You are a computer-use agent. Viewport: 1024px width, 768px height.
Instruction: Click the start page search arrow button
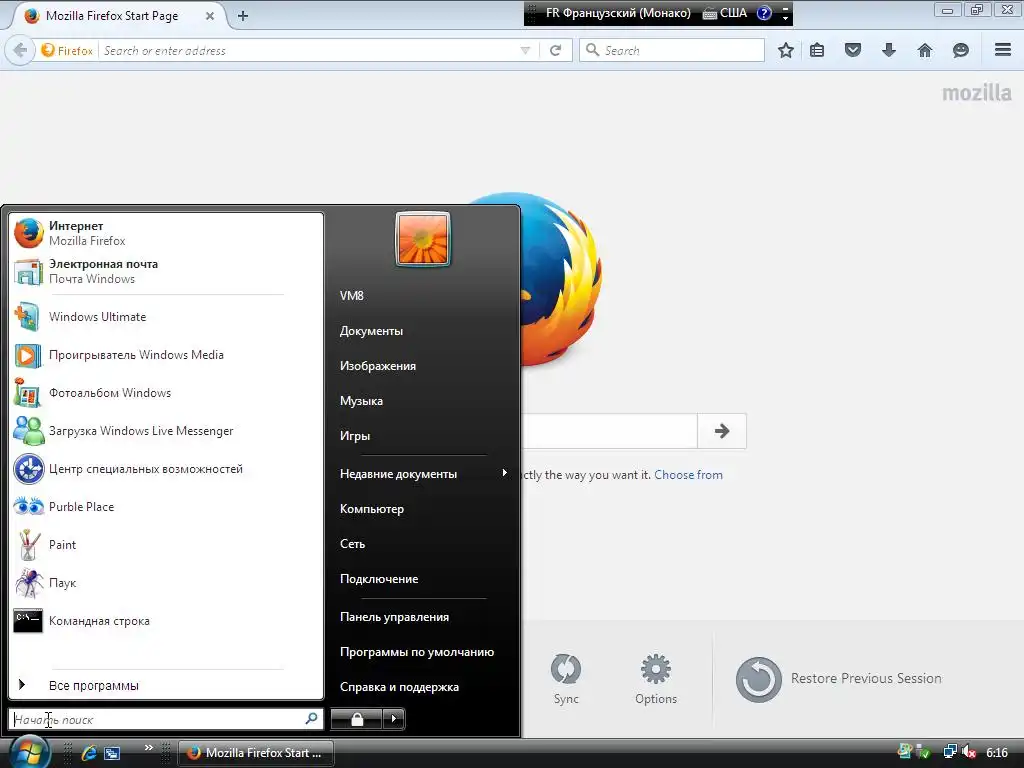pos(722,431)
